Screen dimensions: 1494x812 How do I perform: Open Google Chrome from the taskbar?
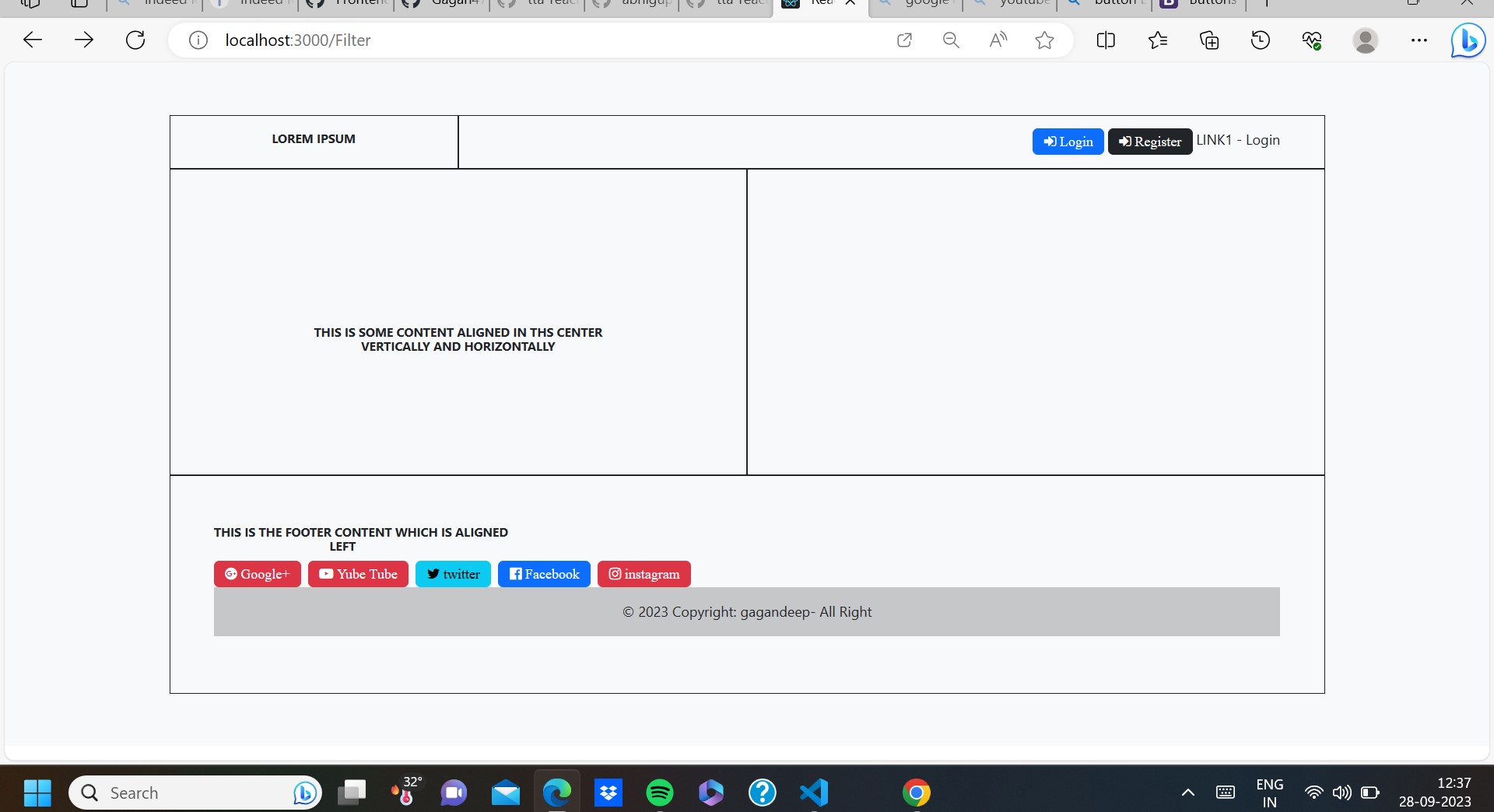[x=917, y=793]
